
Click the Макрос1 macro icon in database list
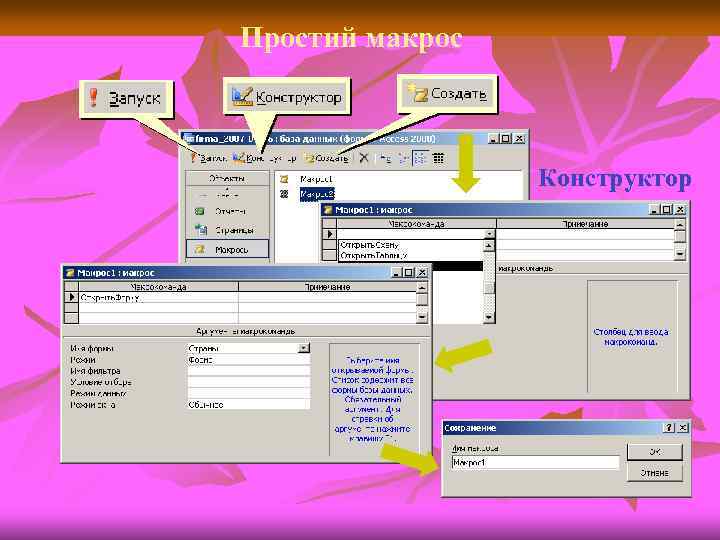[284, 179]
